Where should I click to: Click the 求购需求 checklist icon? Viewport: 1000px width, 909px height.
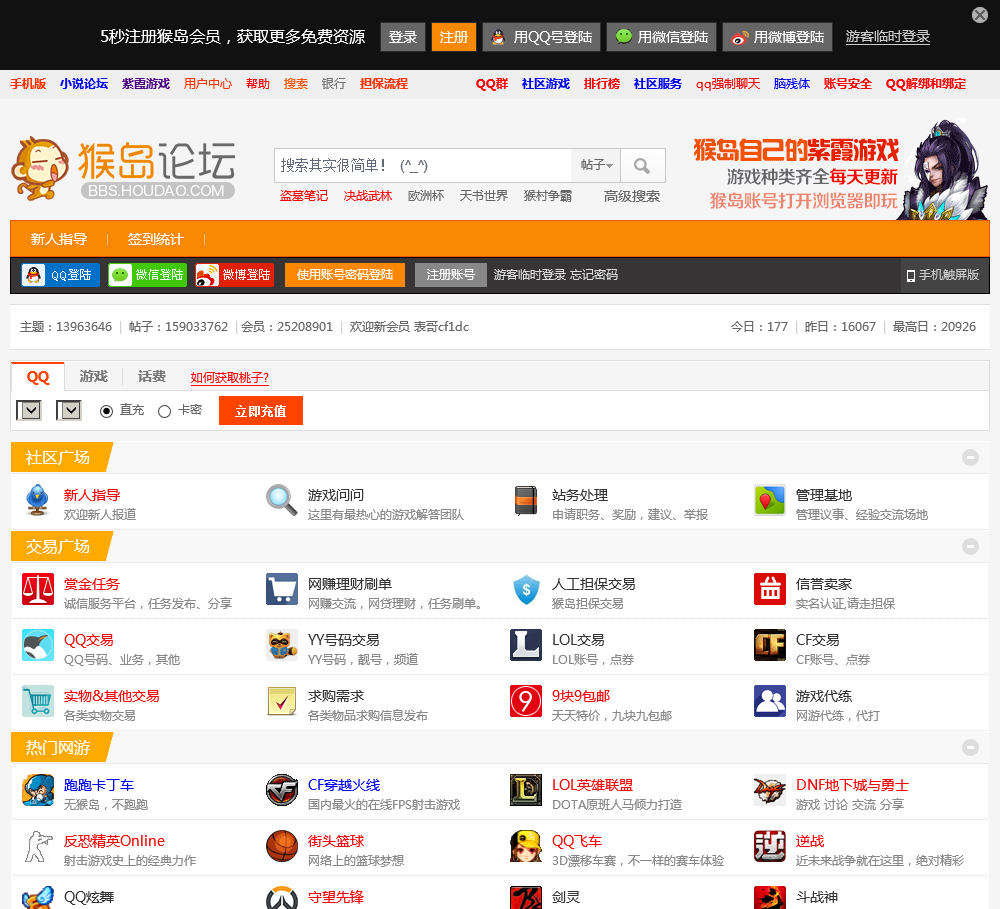(282, 701)
